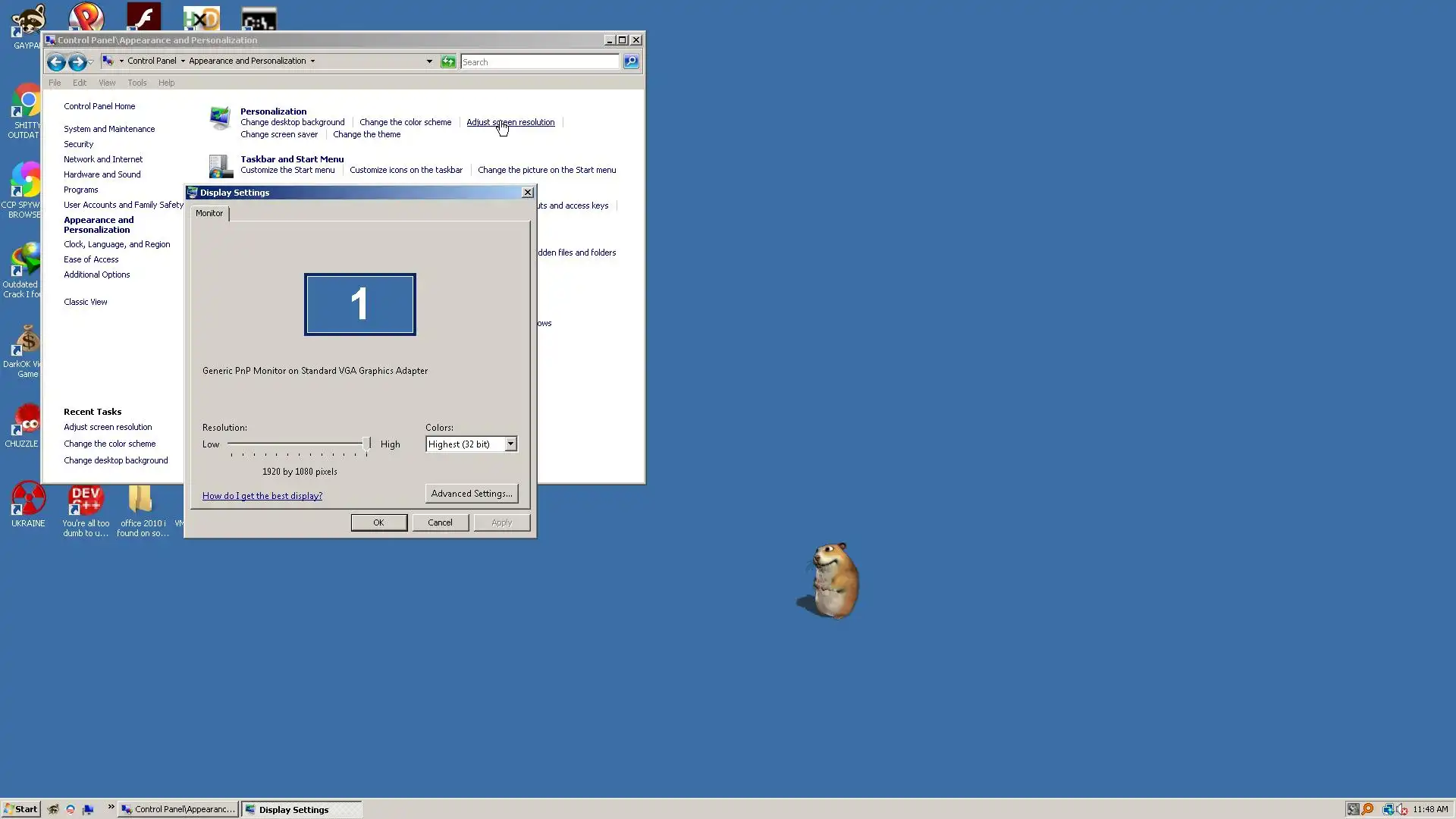The image size is (1456, 819).
Task: Click the Control Panel search field
Action: point(539,61)
